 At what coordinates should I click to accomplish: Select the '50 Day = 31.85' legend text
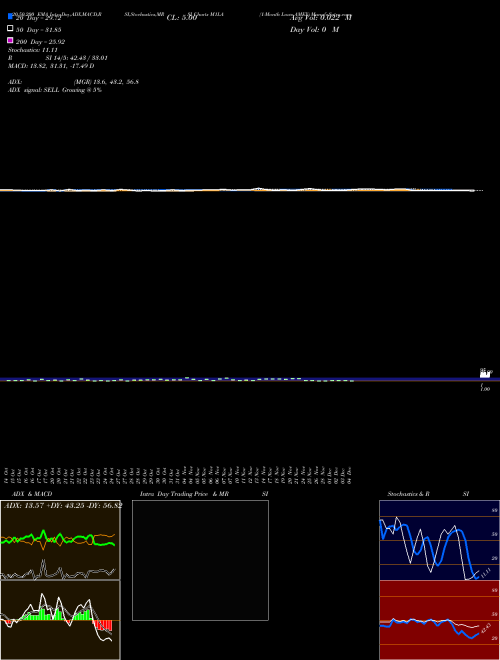tap(39, 30)
